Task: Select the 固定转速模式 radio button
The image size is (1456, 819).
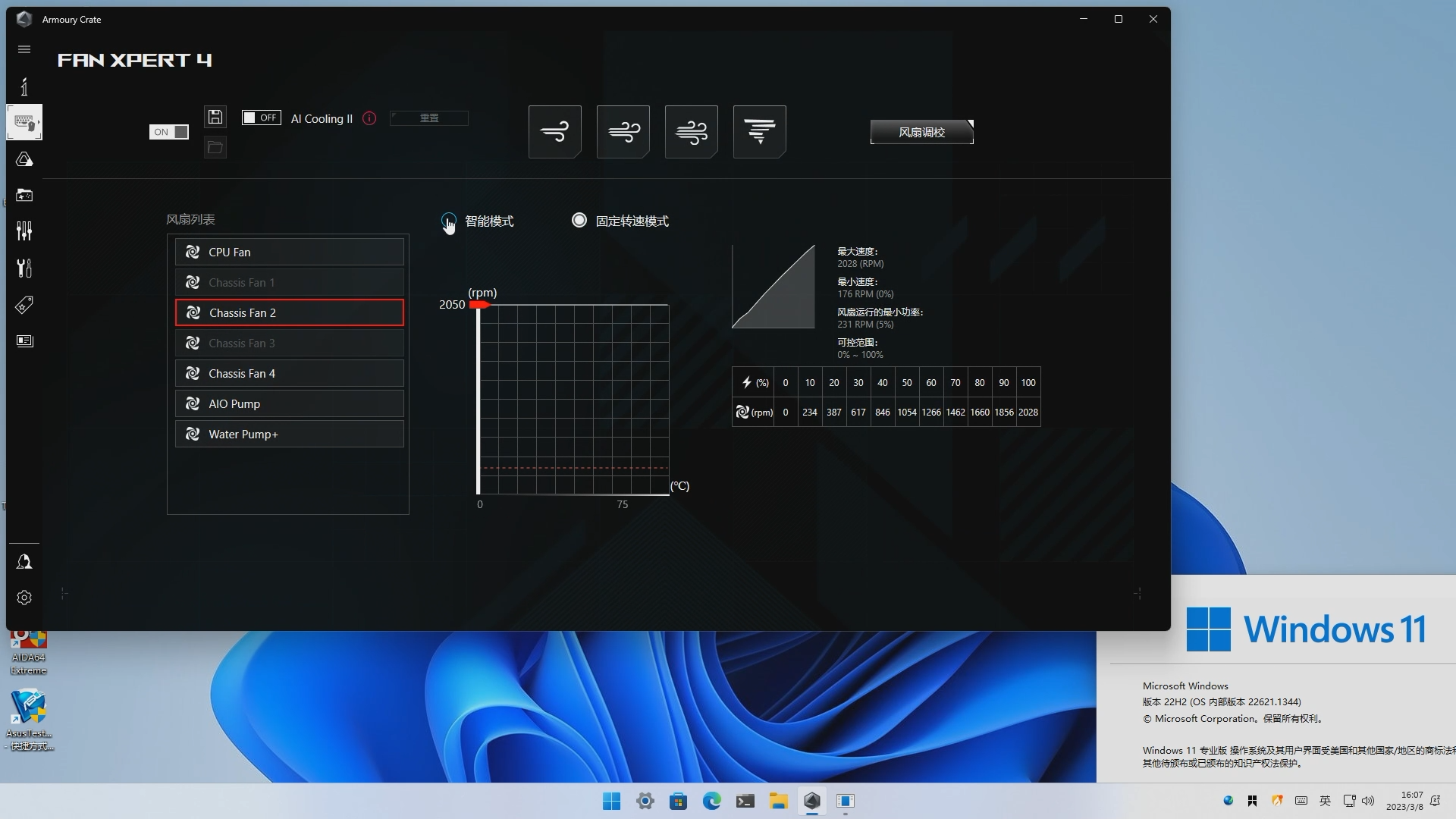Action: point(579,221)
